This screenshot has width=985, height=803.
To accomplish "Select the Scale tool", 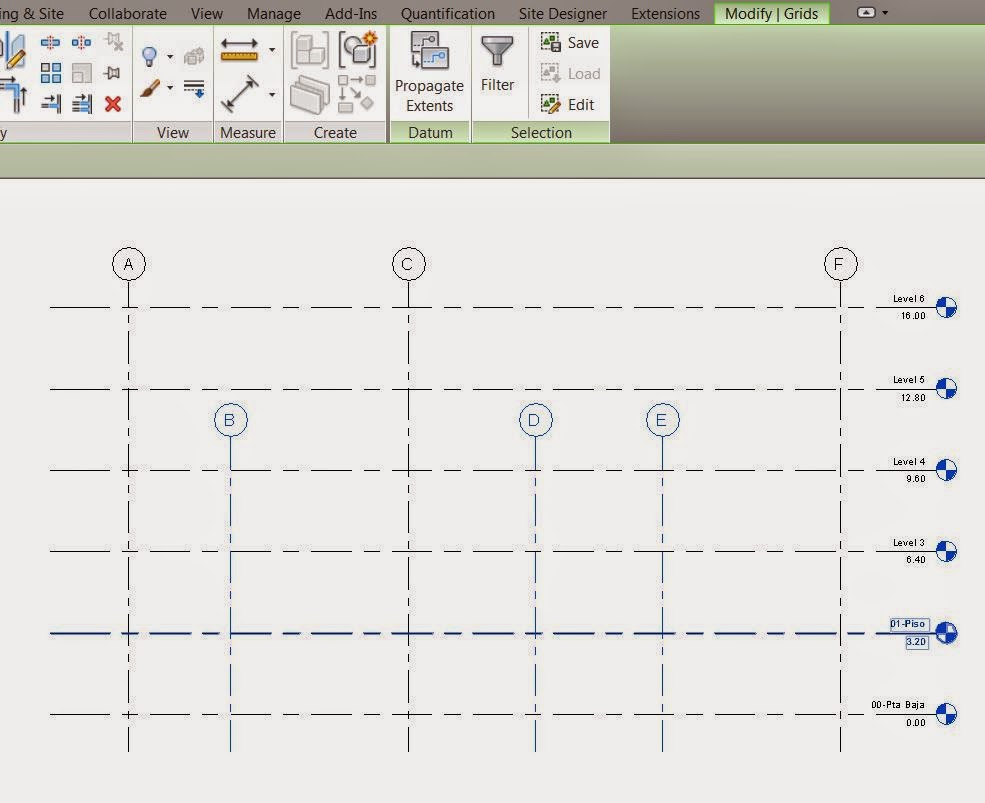I will point(82,73).
